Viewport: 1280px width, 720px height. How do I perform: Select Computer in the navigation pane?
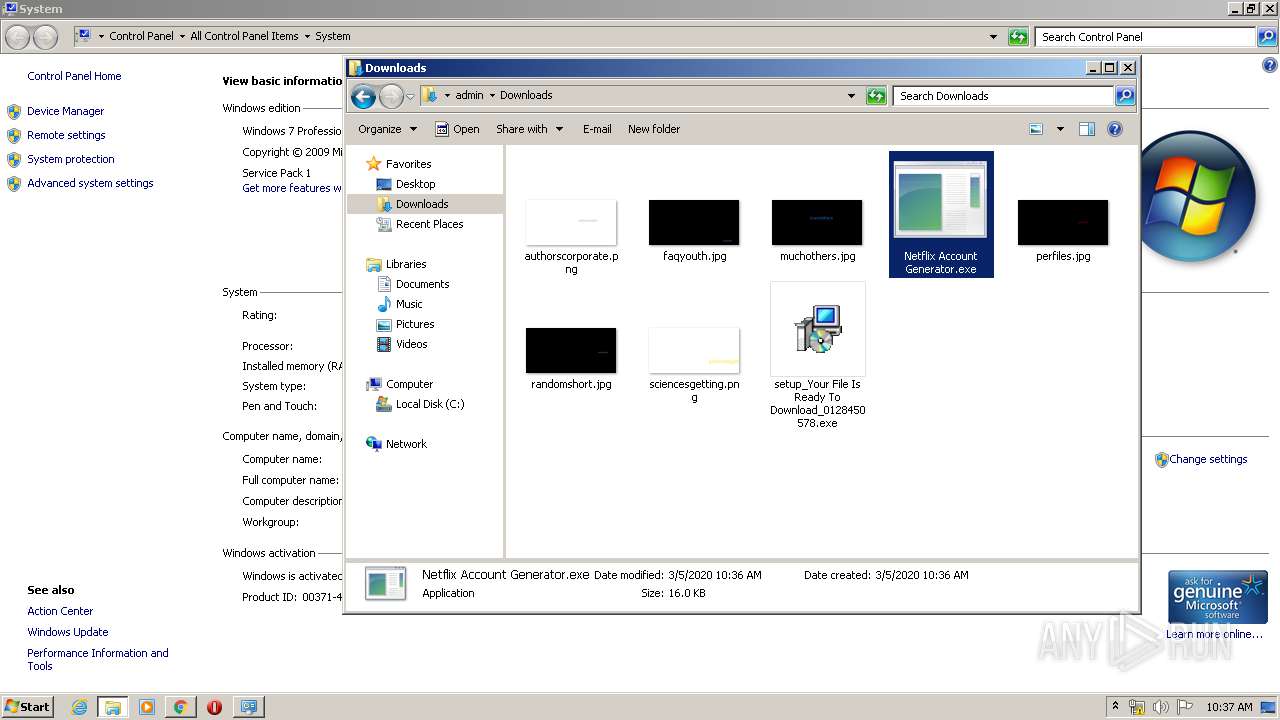[400, 384]
